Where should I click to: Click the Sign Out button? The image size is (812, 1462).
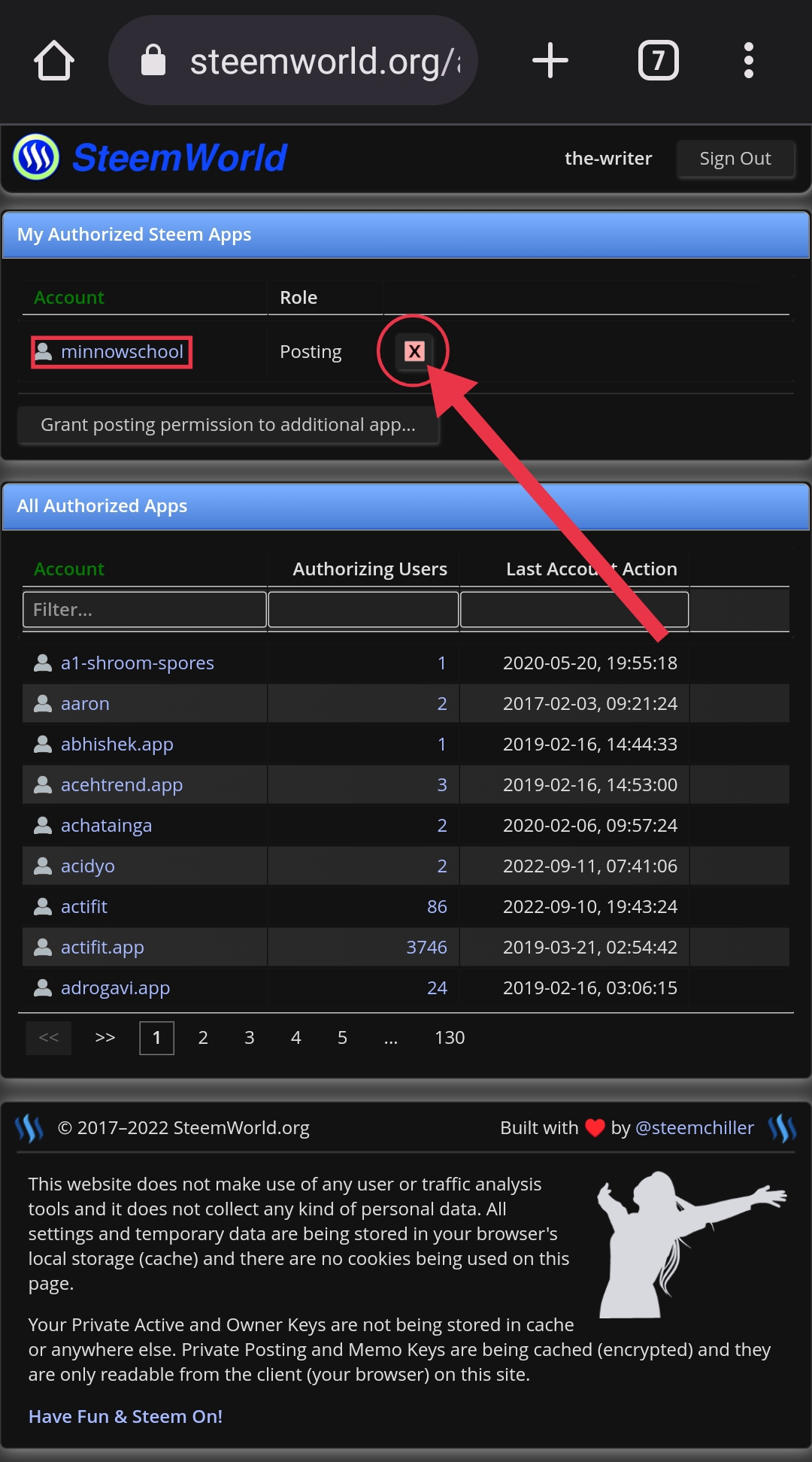coord(735,159)
